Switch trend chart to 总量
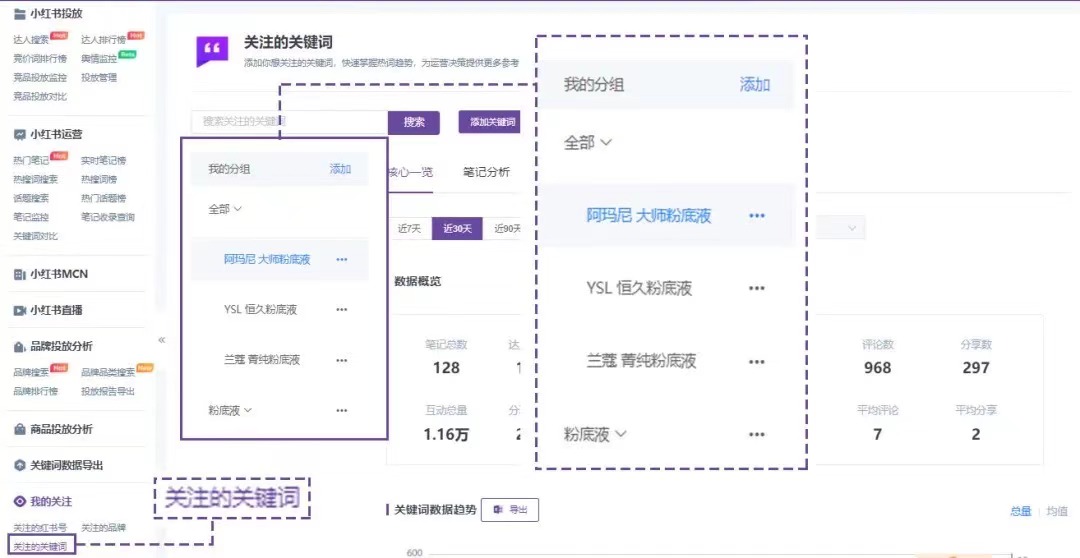 pos(1021,511)
